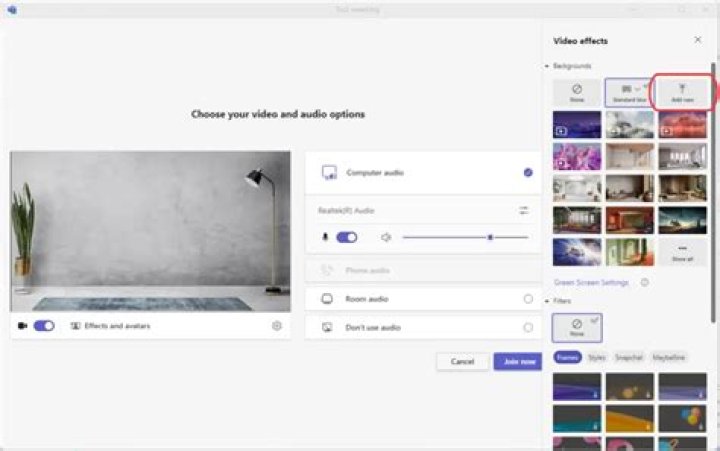Open device settings gear icon
This screenshot has height=451, width=720.
point(277,326)
